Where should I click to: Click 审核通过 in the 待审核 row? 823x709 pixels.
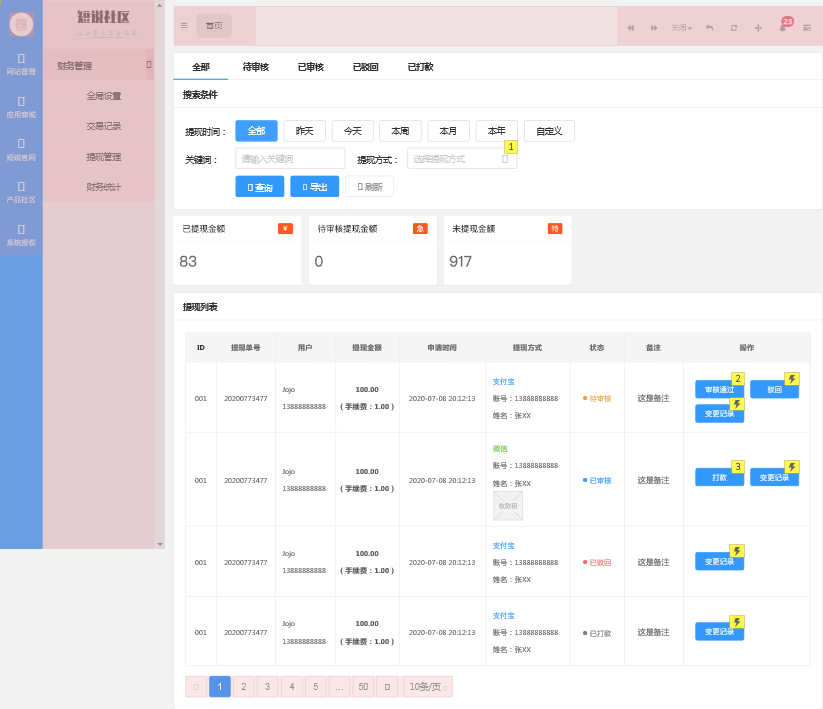[720, 389]
